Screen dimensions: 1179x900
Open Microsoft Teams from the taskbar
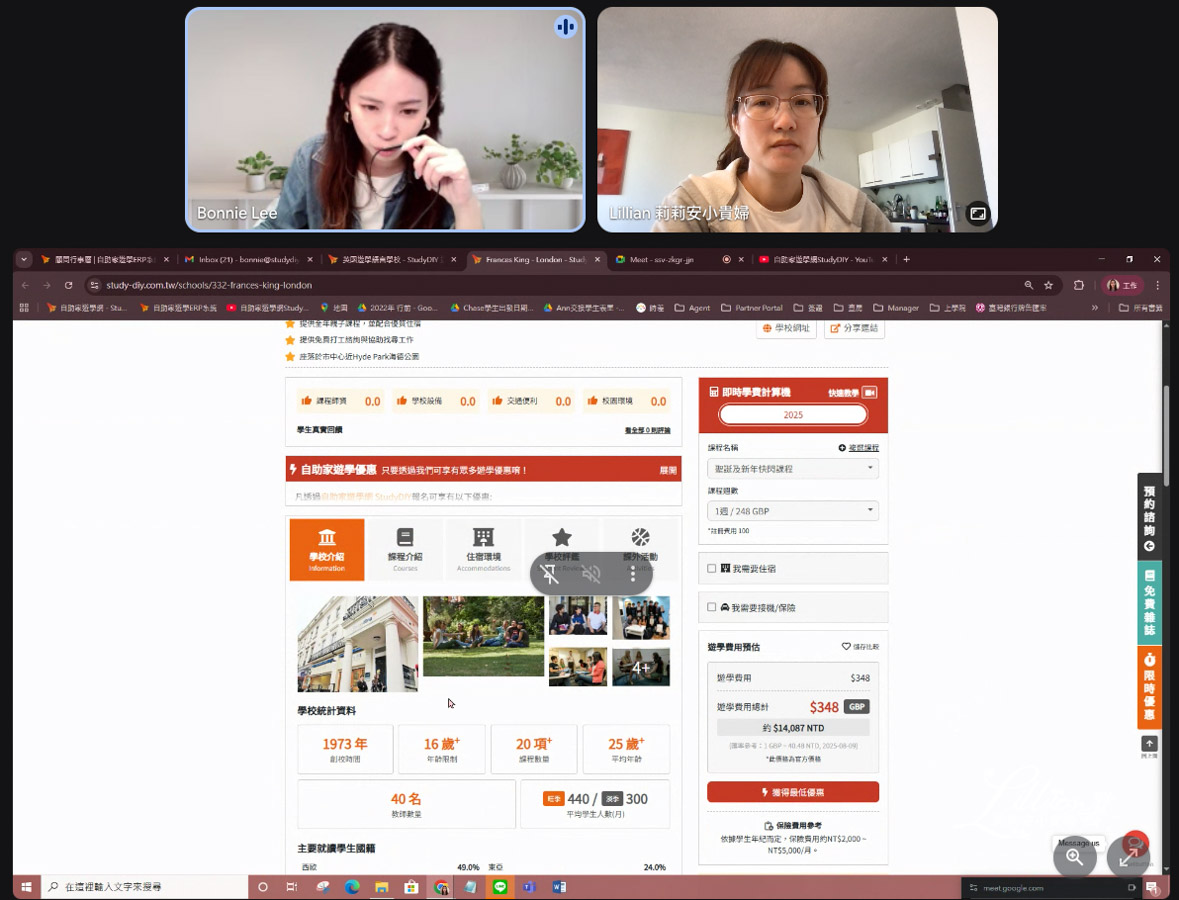click(529, 887)
